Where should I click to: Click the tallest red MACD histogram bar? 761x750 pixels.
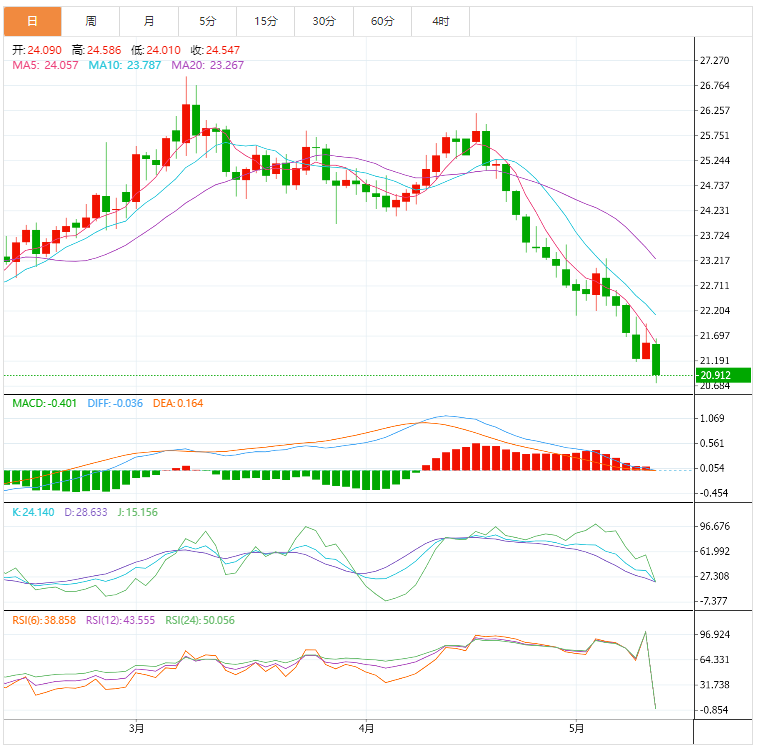pyautogui.click(x=476, y=457)
